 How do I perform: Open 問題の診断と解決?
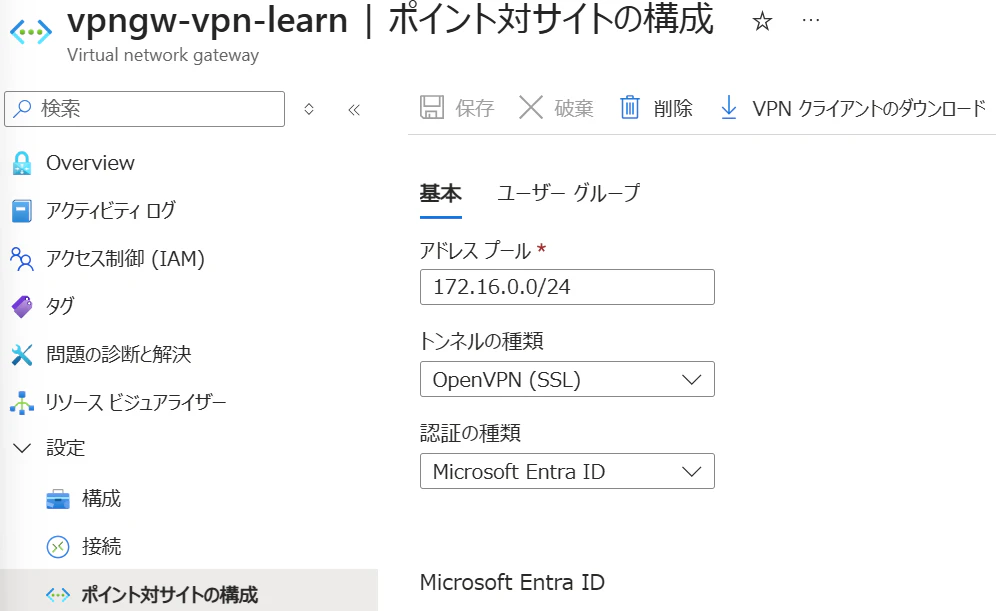pos(119,354)
